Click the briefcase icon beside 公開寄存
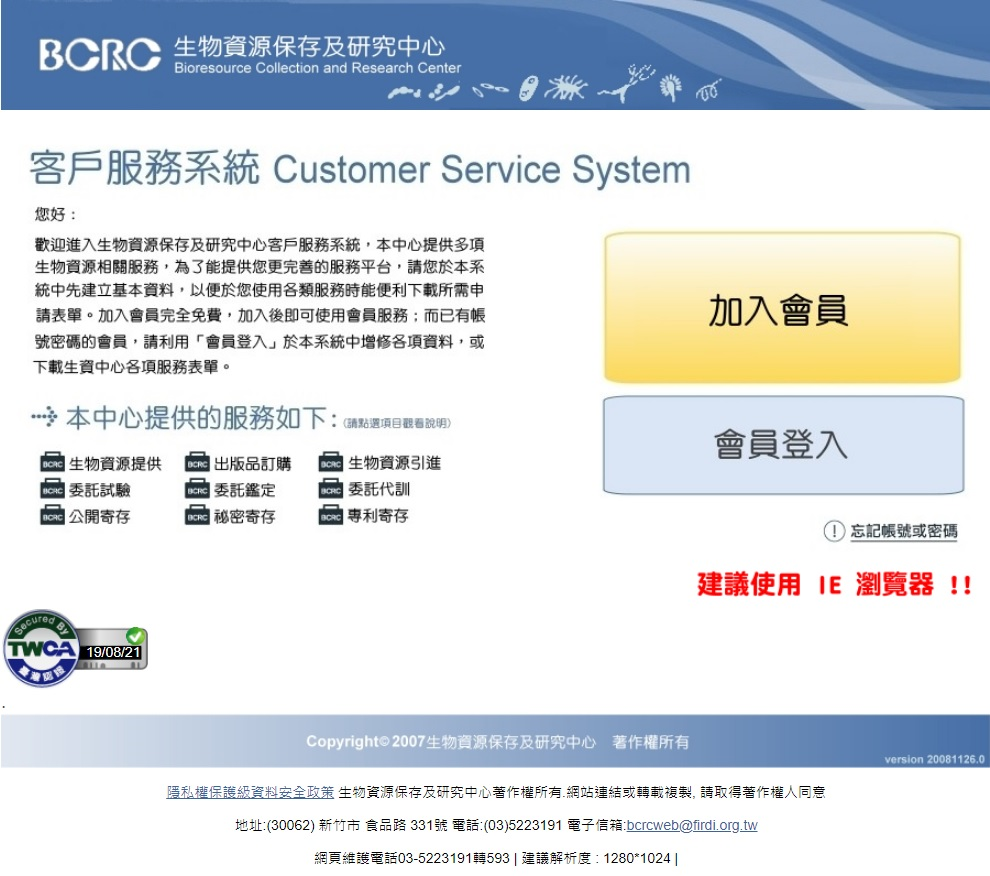Viewport: 990px width, 876px height. tap(52, 515)
